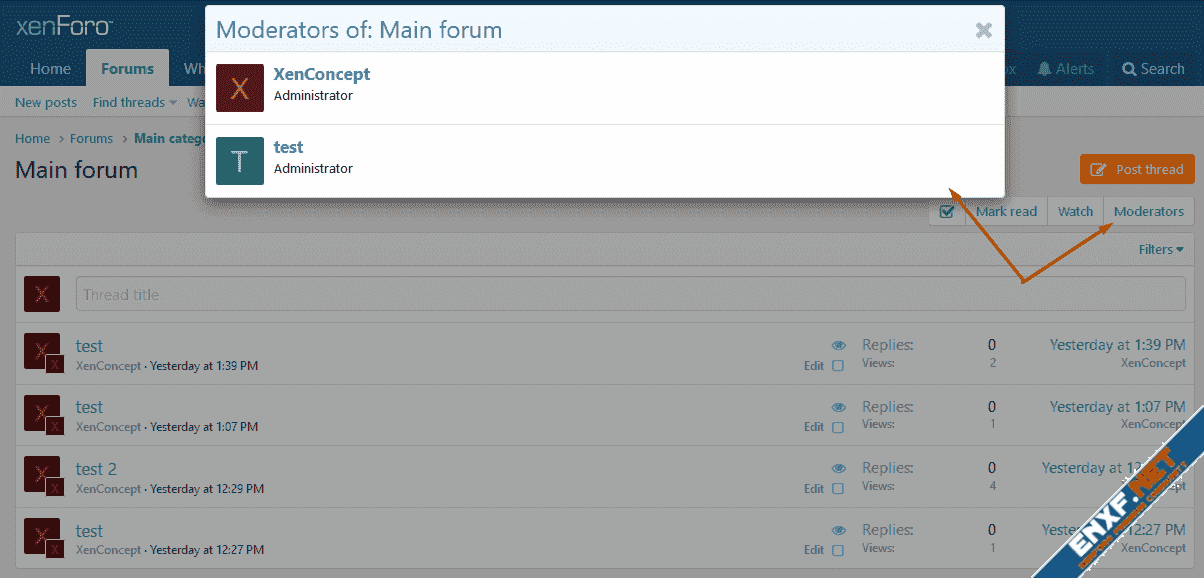Viewport: 1204px width, 578px height.
Task: Click the Post thread button
Action: tap(1137, 169)
